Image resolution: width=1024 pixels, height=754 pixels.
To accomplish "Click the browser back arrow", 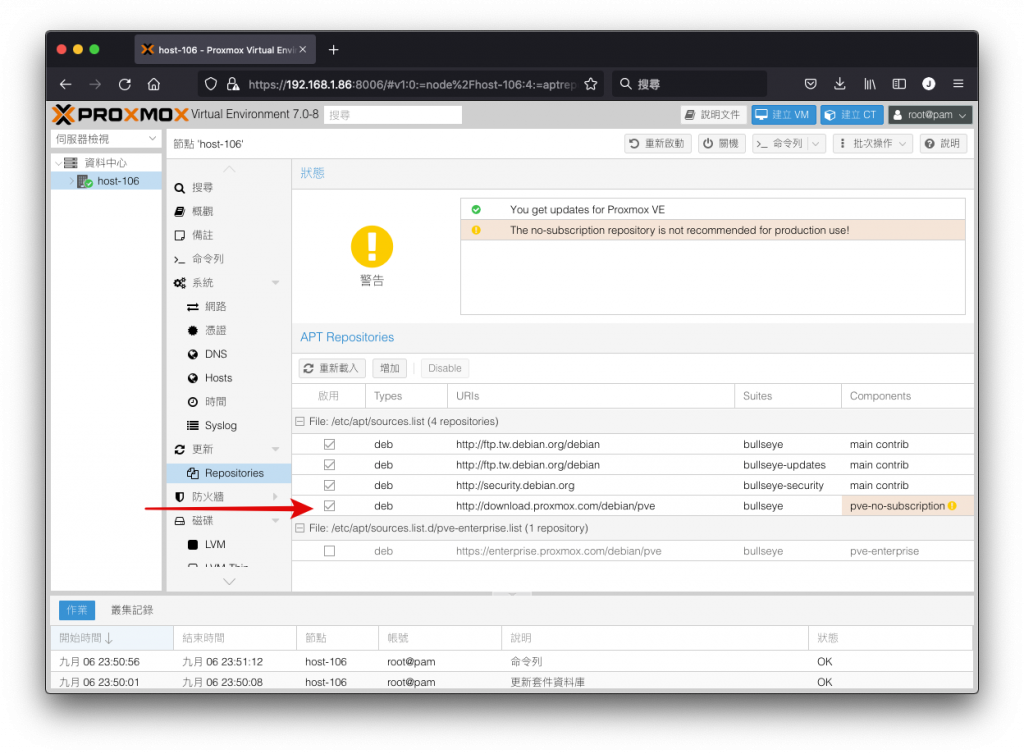I will click(65, 84).
